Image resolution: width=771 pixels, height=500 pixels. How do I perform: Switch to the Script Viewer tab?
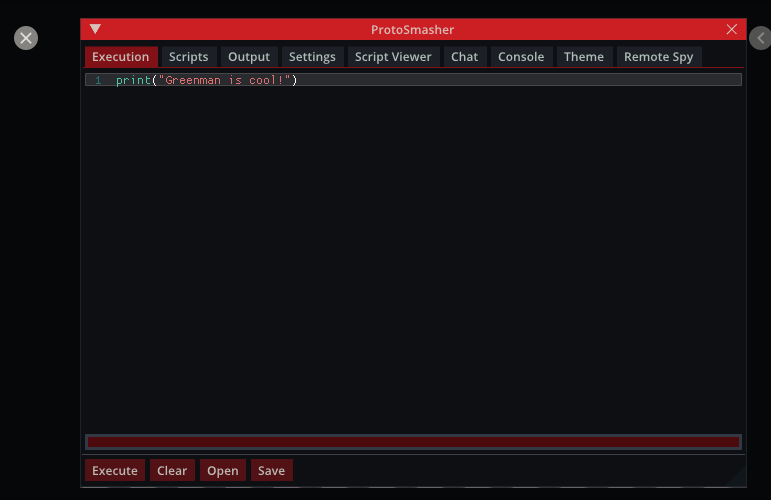(393, 57)
